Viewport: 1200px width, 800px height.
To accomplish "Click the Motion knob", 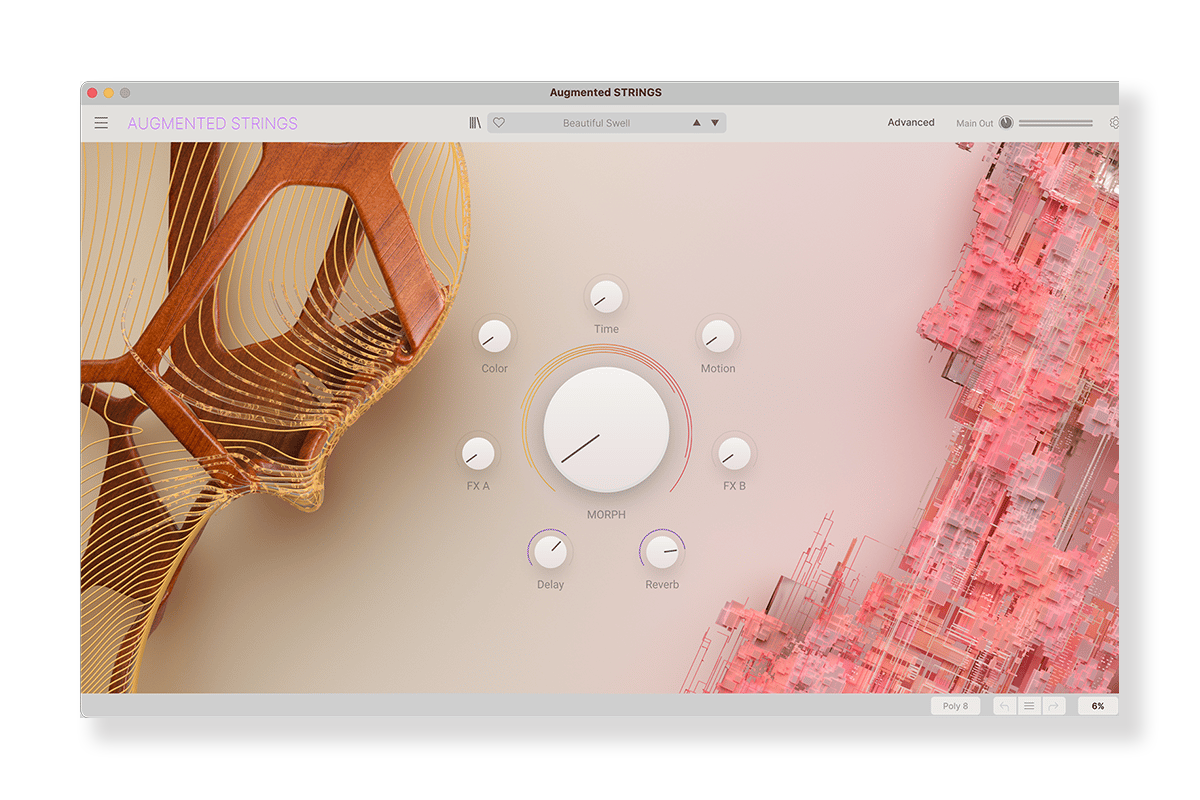I will point(717,336).
